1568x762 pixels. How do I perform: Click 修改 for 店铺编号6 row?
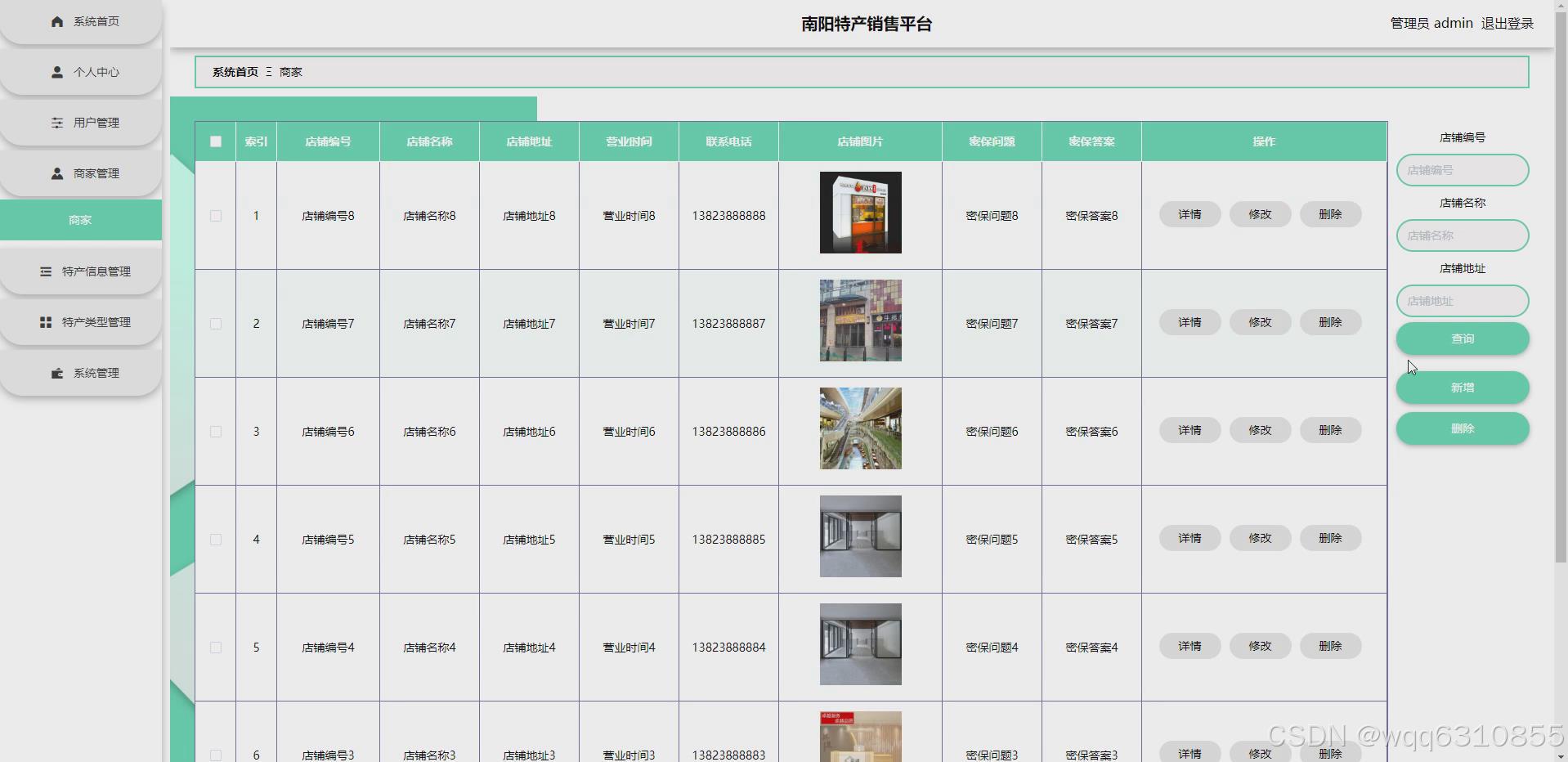(1261, 430)
